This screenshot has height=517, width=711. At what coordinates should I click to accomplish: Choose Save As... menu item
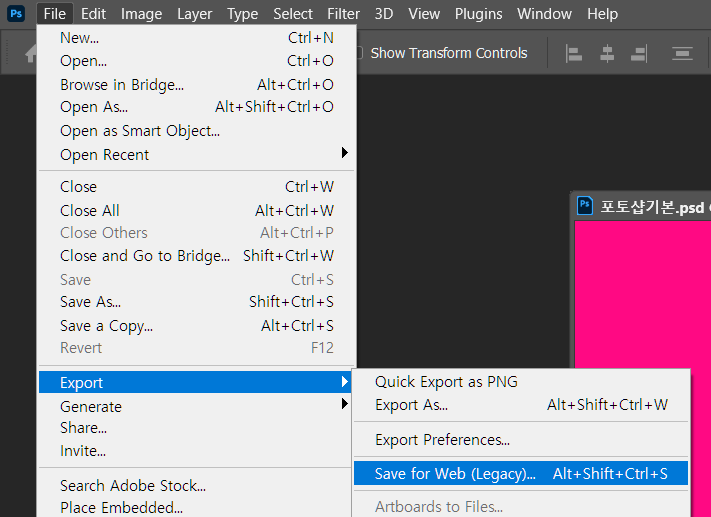pyautogui.click(x=196, y=302)
